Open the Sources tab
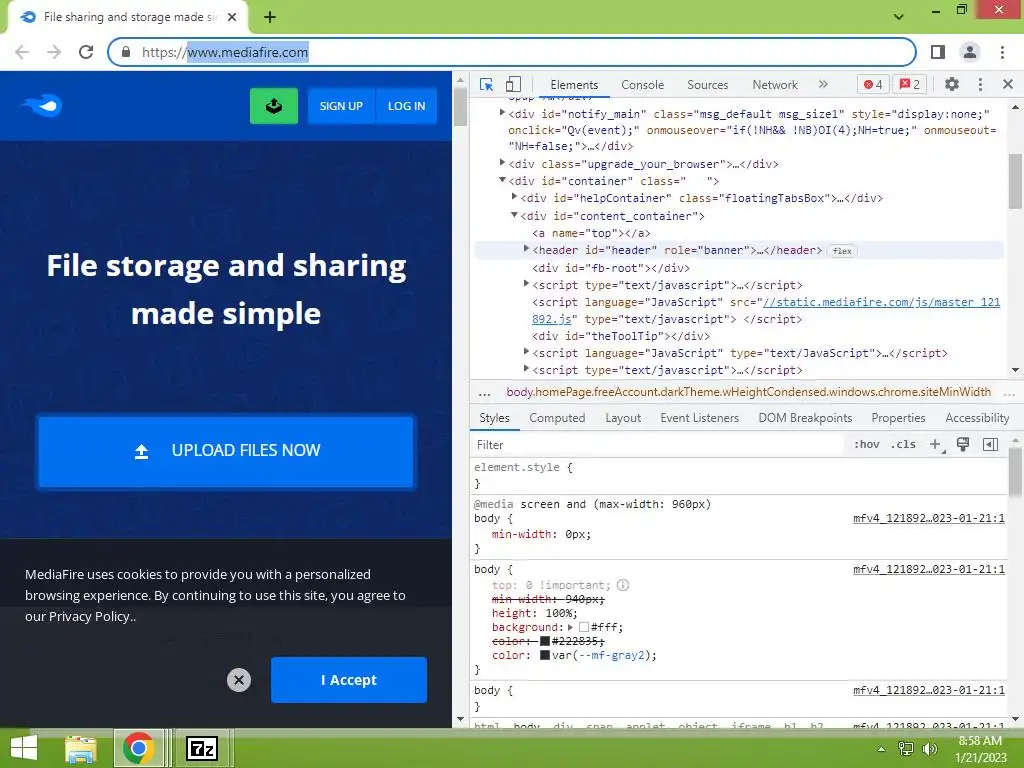Screen dimensions: 1024x768 click(x=707, y=85)
